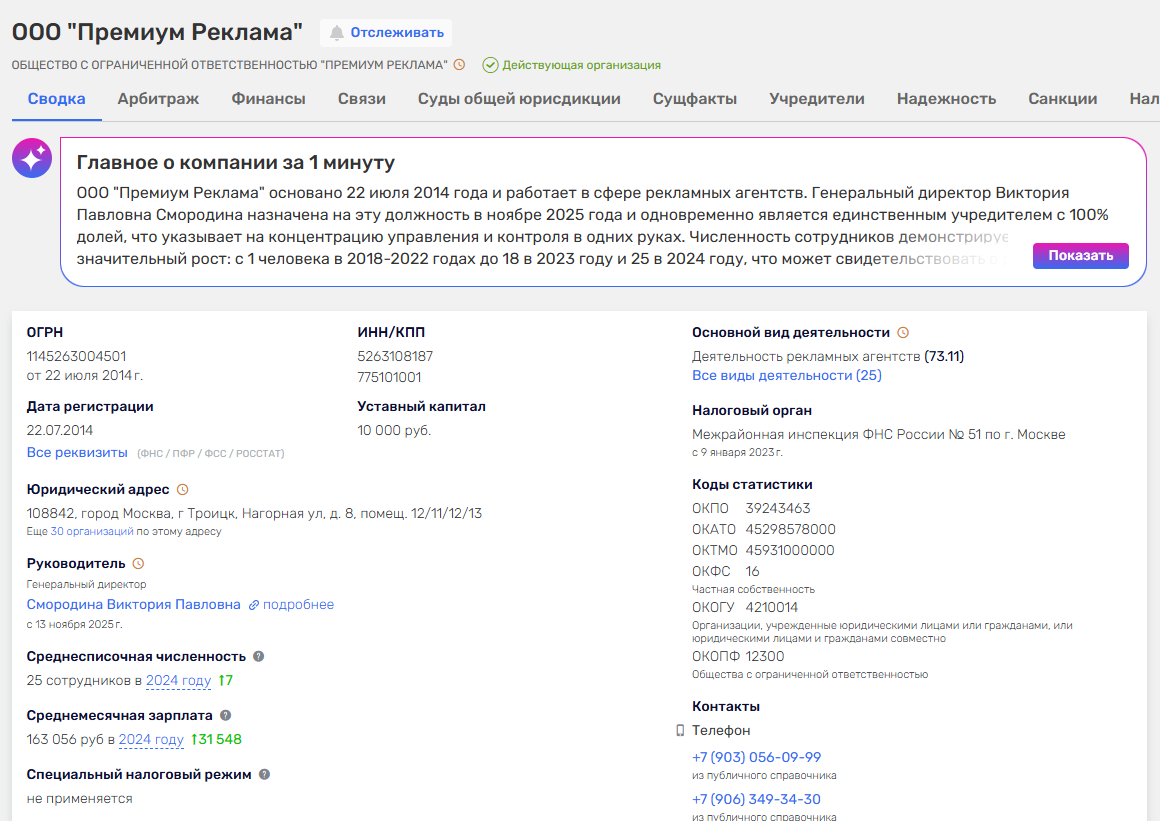Switch to the Сущфакты tab
This screenshot has width=1160, height=821.
click(x=695, y=99)
